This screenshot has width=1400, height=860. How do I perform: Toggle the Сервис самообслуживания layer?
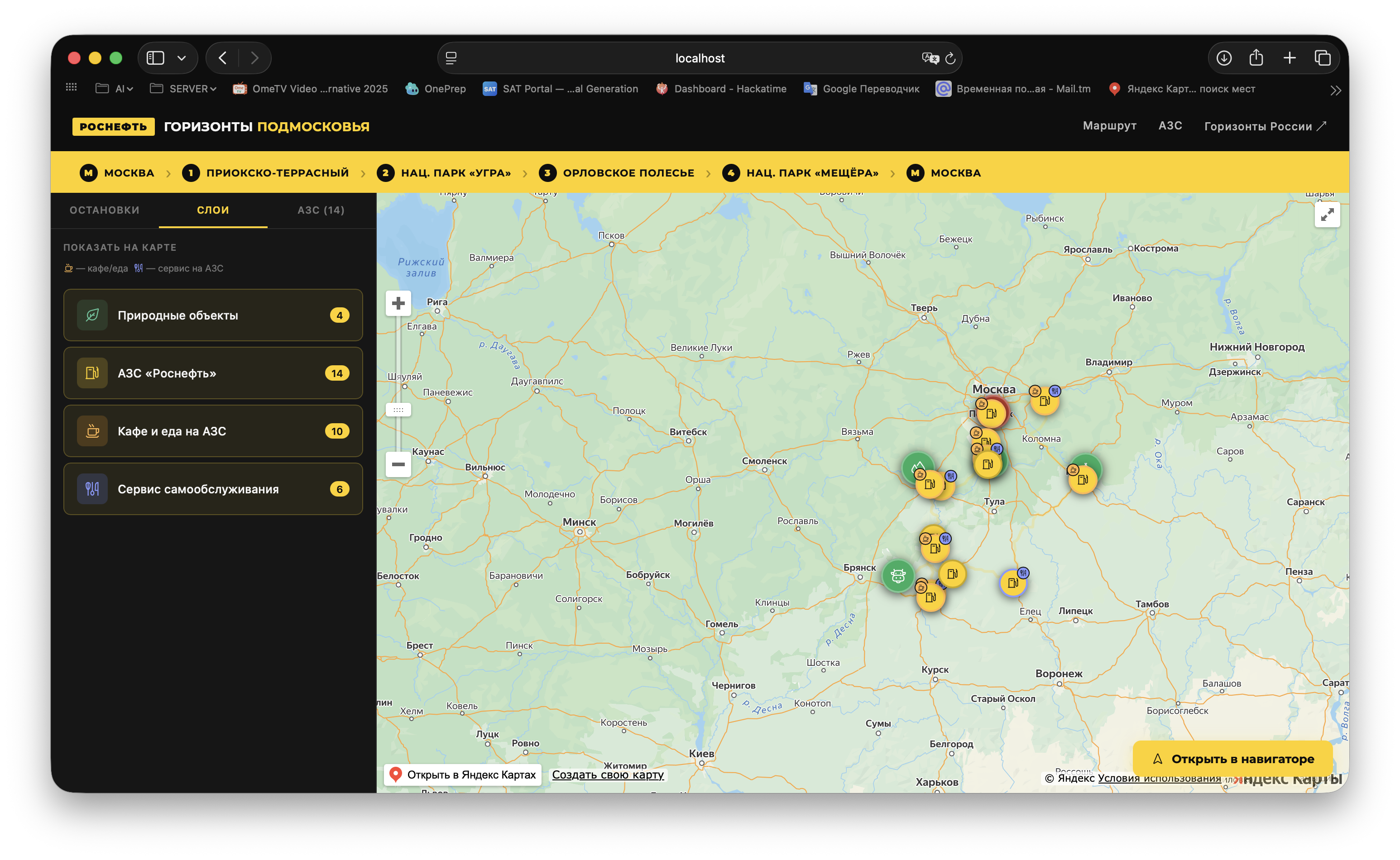pyautogui.click(x=213, y=489)
